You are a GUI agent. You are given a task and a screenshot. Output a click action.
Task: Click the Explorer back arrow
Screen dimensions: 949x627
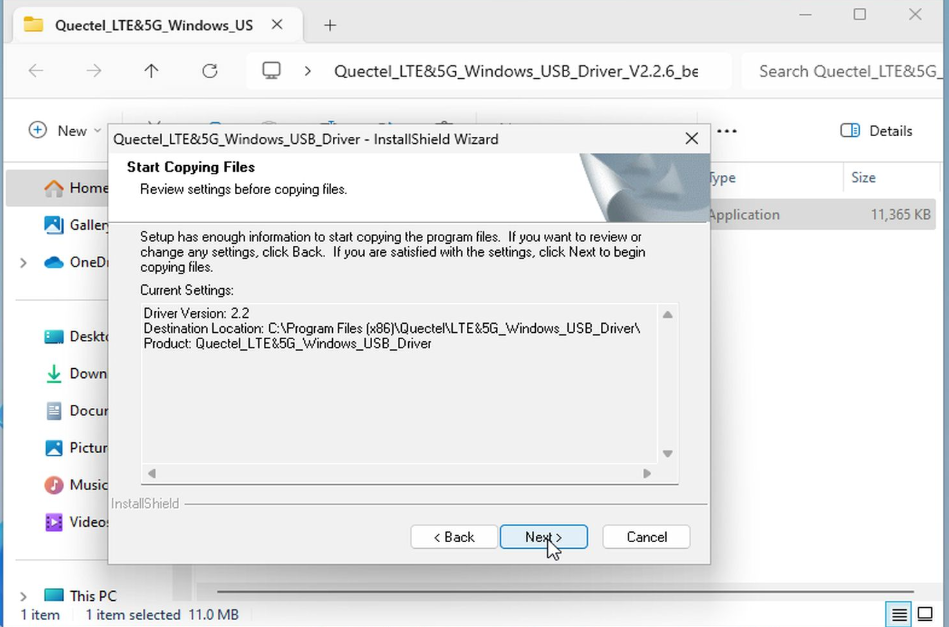pyautogui.click(x=36, y=71)
